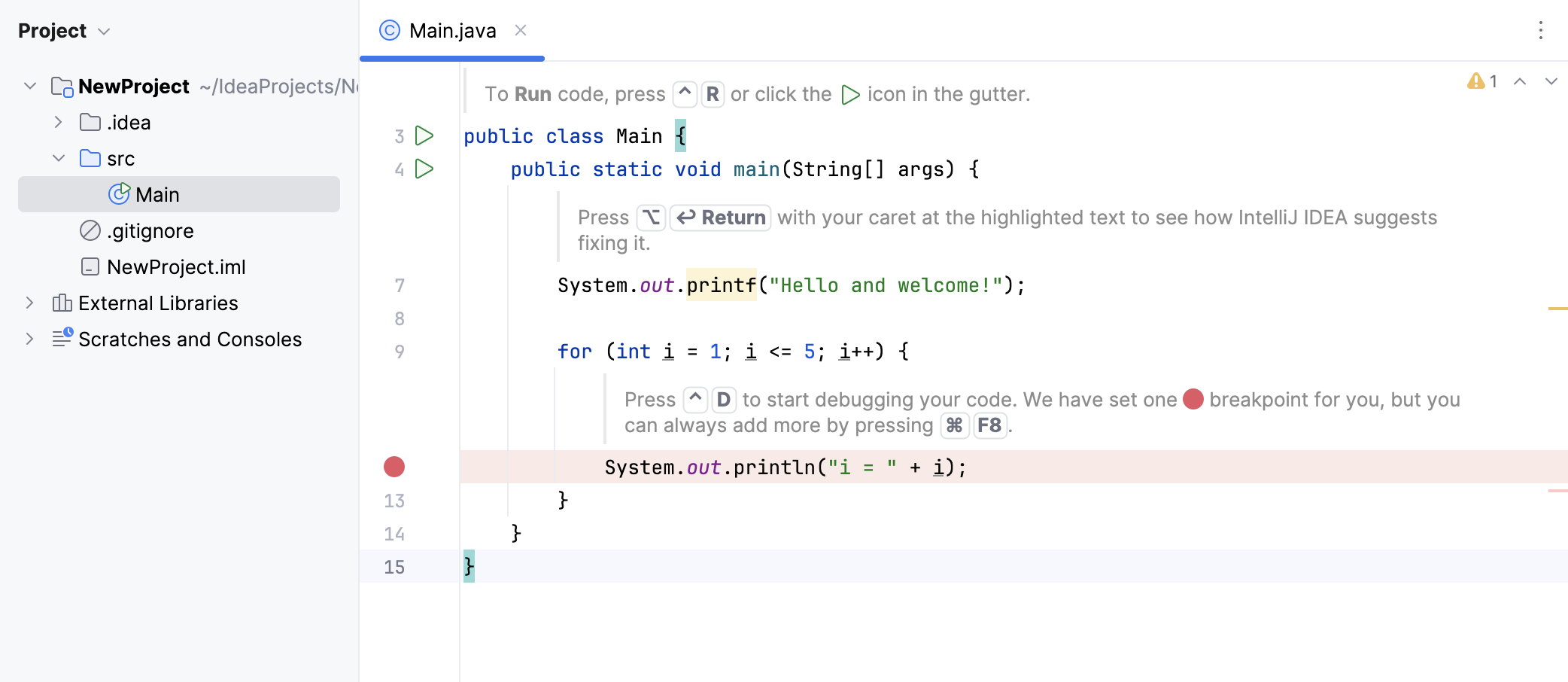Click the .gitignore file icon
The image size is (1568, 682).
tap(89, 230)
